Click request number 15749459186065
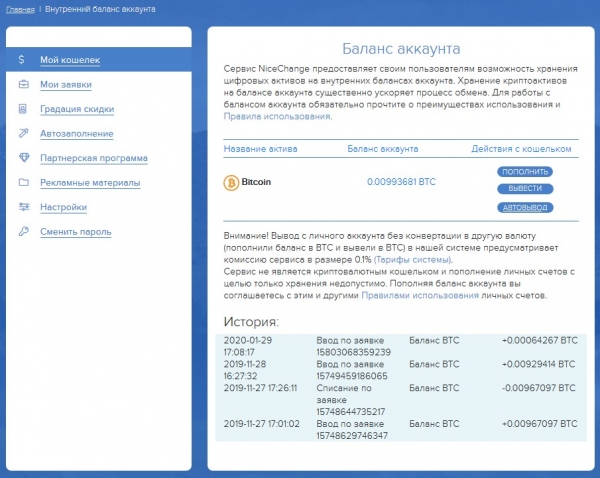 pyautogui.click(x=352, y=376)
